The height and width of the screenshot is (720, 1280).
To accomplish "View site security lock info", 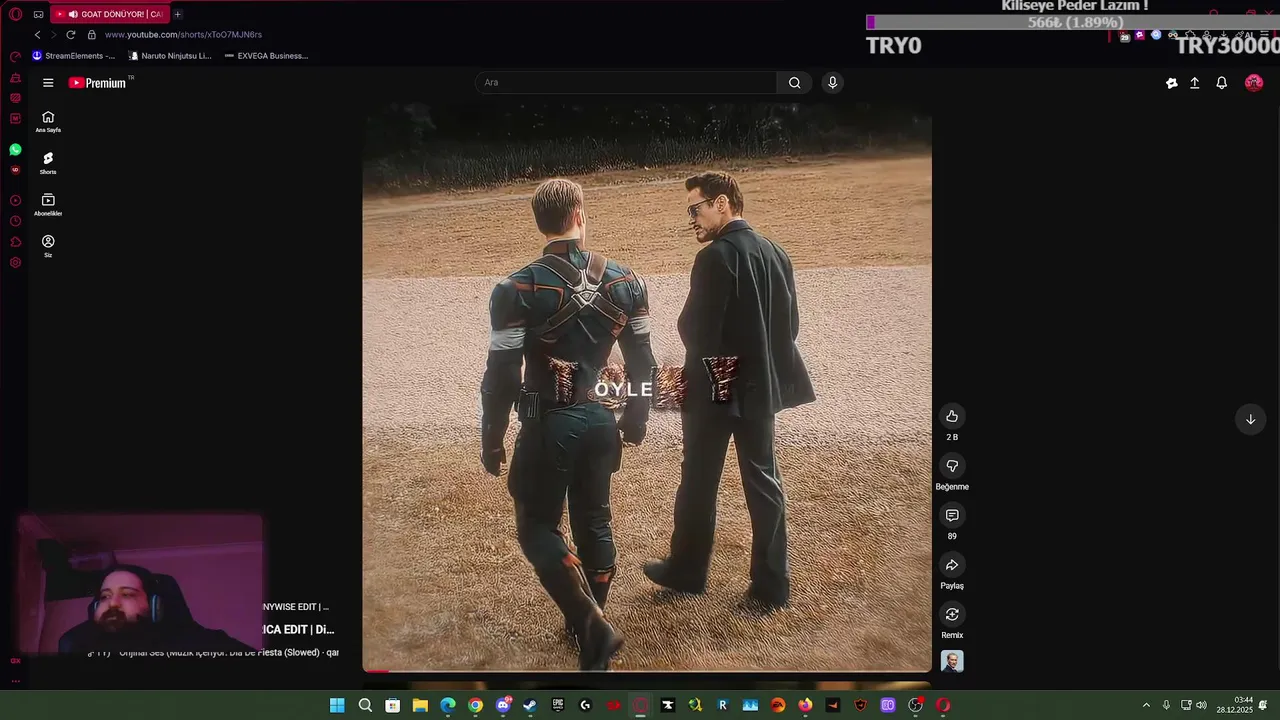I will click(92, 34).
